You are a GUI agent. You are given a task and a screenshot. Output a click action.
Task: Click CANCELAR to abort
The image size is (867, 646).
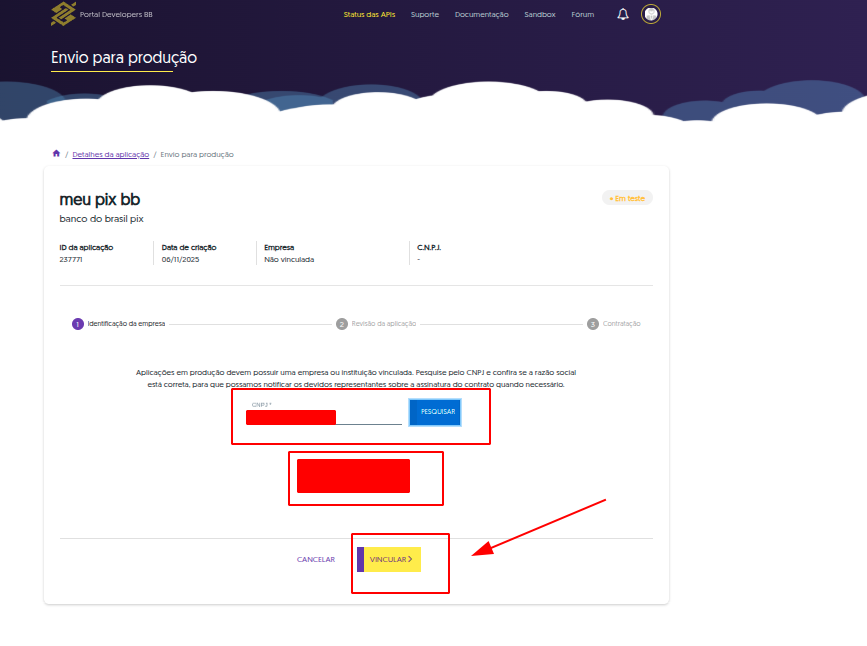point(315,560)
